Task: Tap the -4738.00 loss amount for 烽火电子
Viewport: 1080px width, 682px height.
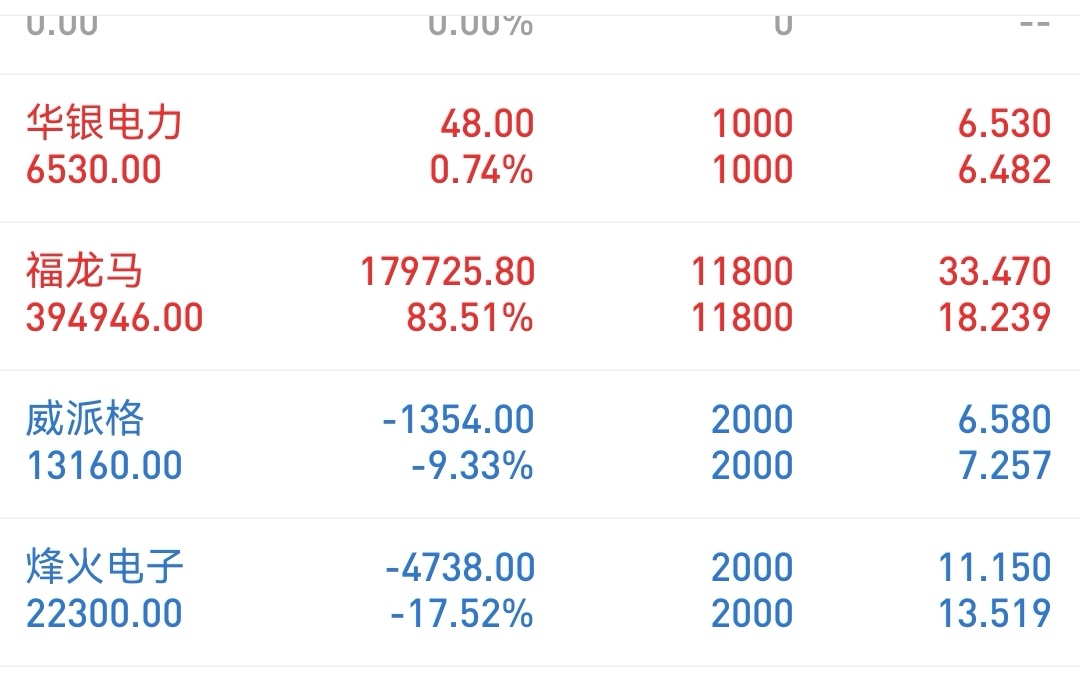Action: (460, 567)
